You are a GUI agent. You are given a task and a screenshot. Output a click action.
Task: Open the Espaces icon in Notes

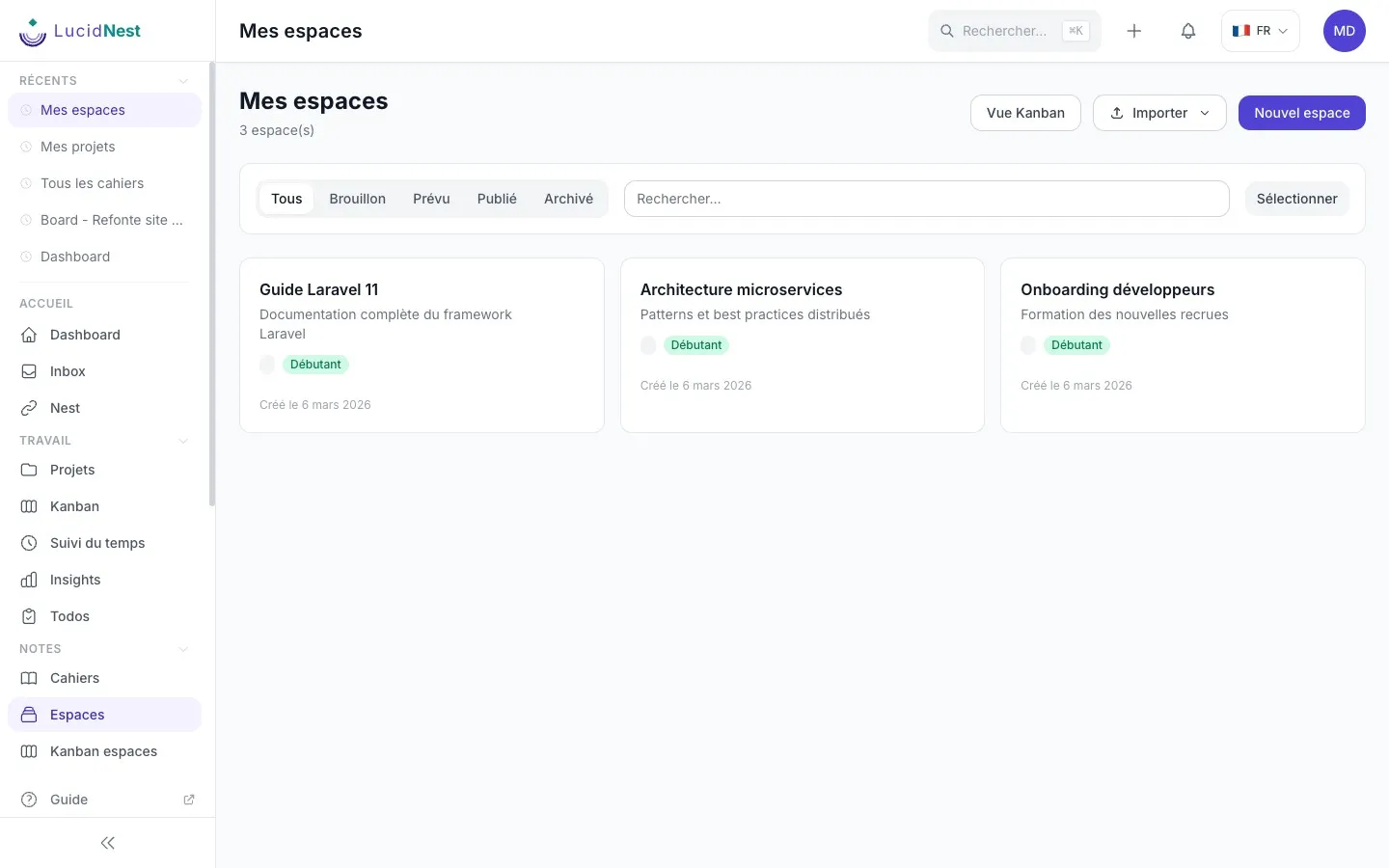tap(29, 715)
